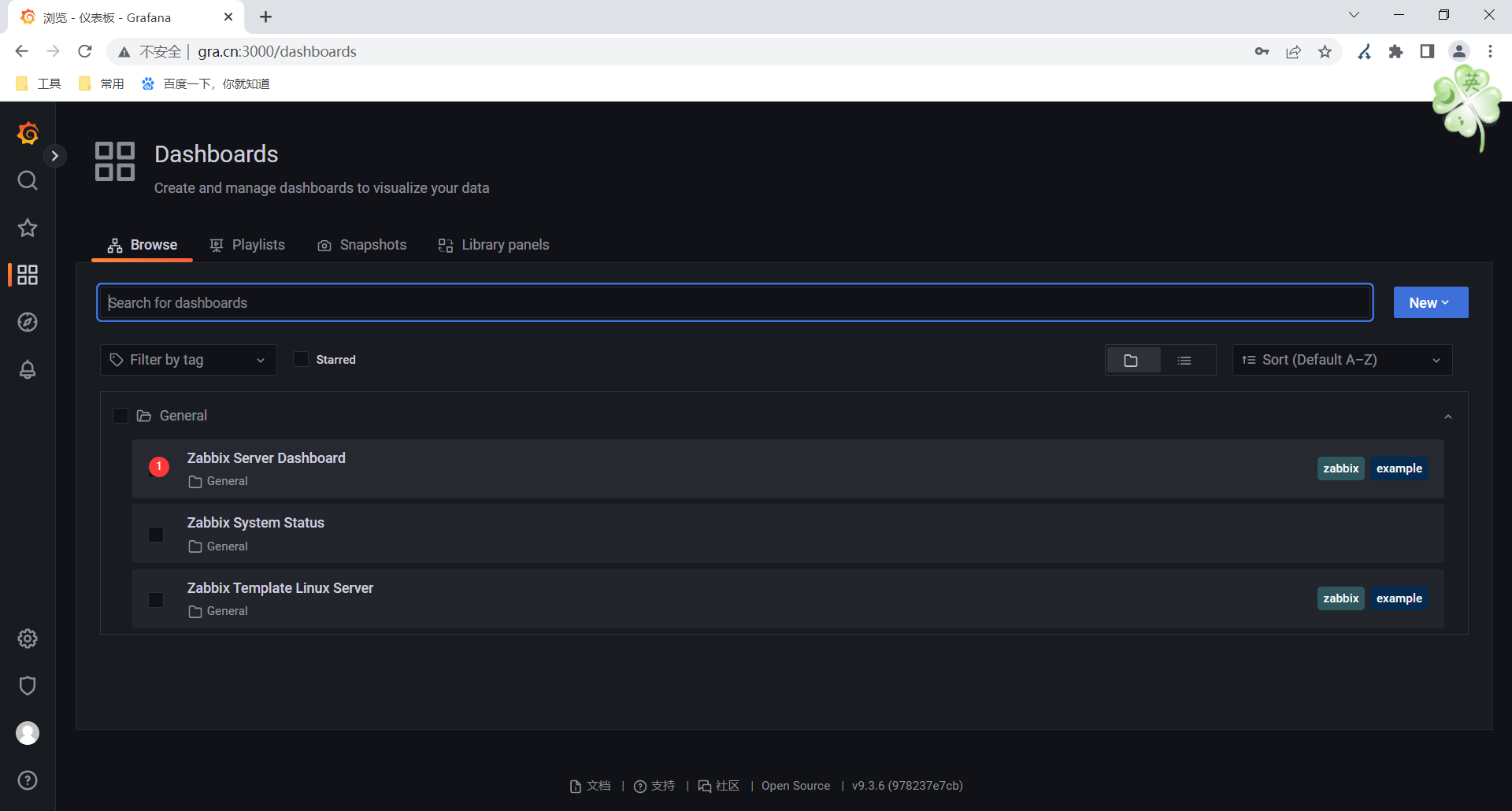This screenshot has height=811, width=1512.
Task: Collapse General folder with chevron
Action: pyautogui.click(x=1447, y=416)
